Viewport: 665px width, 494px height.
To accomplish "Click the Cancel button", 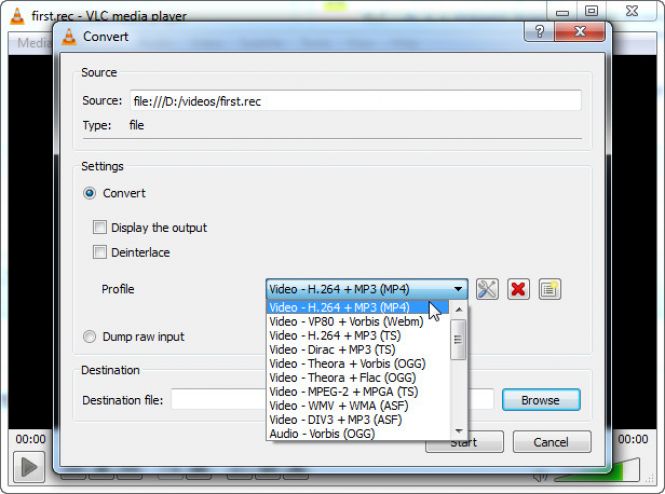I will [551, 442].
